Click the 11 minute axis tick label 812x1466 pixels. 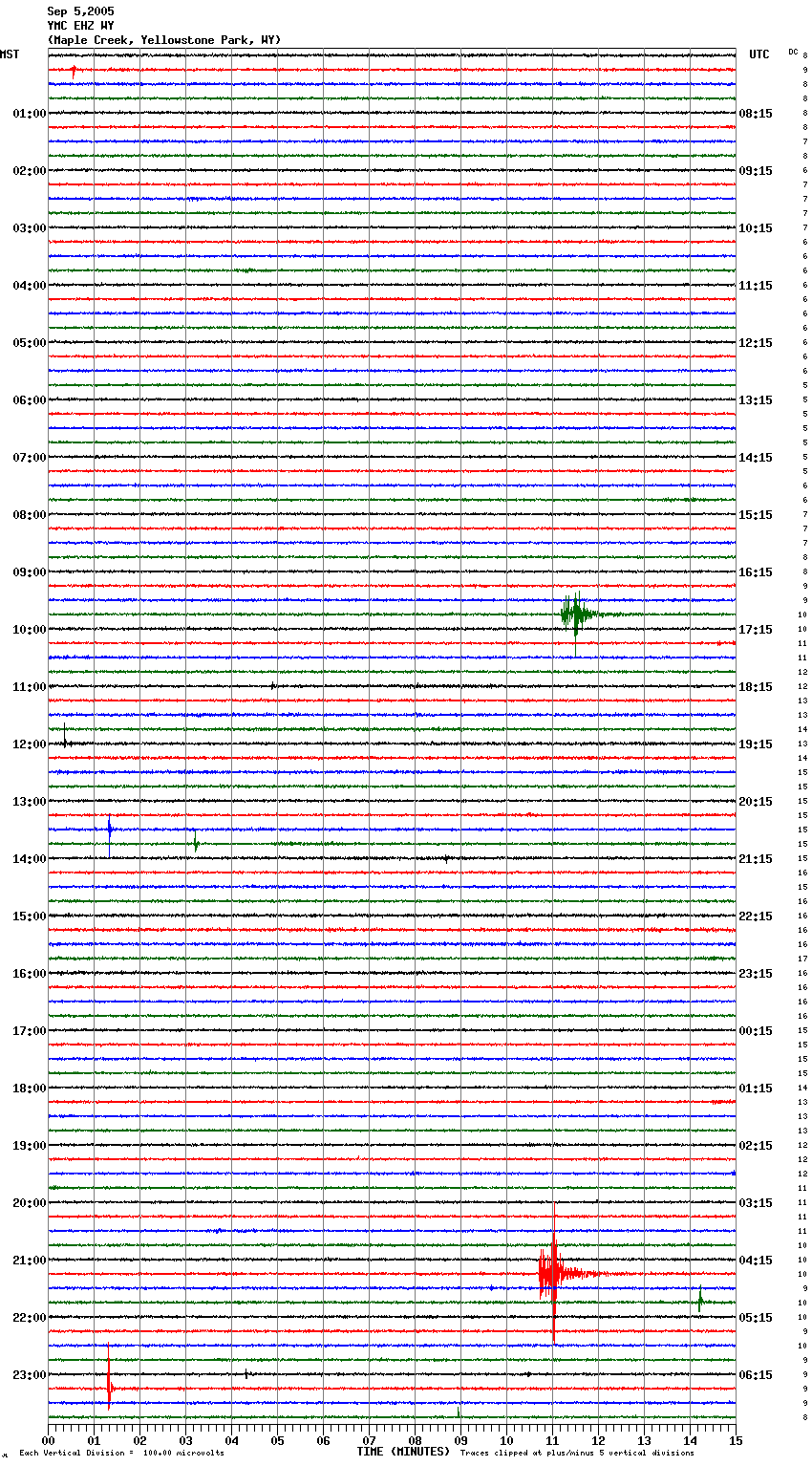(x=552, y=1441)
